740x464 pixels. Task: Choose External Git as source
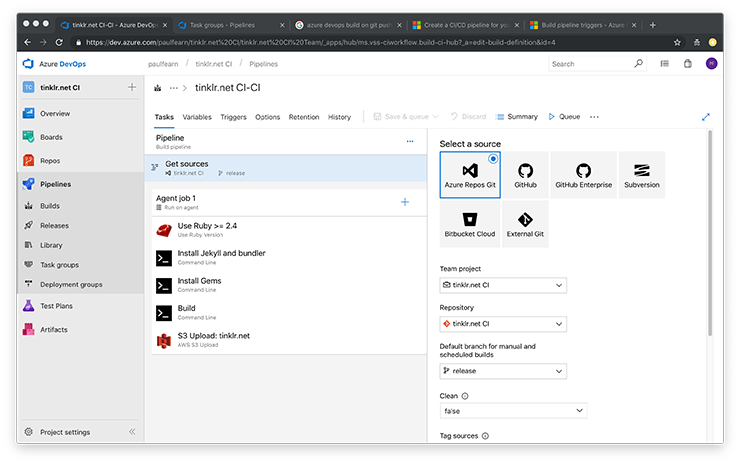(x=525, y=224)
